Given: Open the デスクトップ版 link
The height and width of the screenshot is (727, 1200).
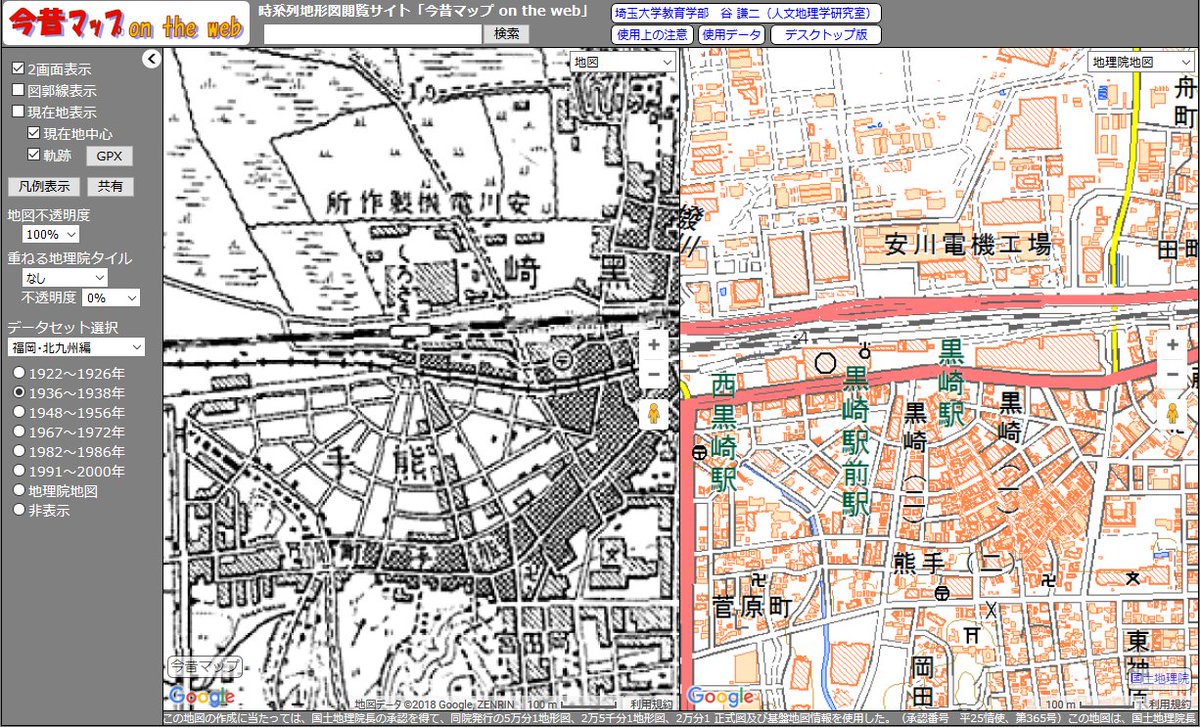Looking at the screenshot, I should (826, 34).
